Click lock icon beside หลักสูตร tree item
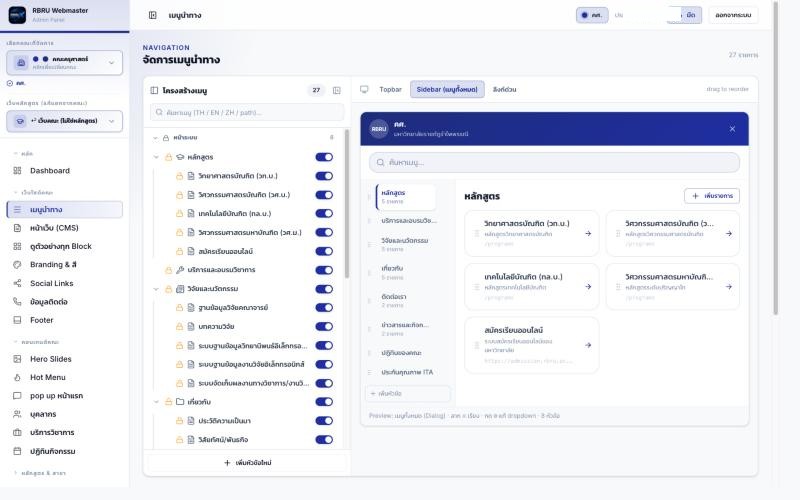 point(168,157)
